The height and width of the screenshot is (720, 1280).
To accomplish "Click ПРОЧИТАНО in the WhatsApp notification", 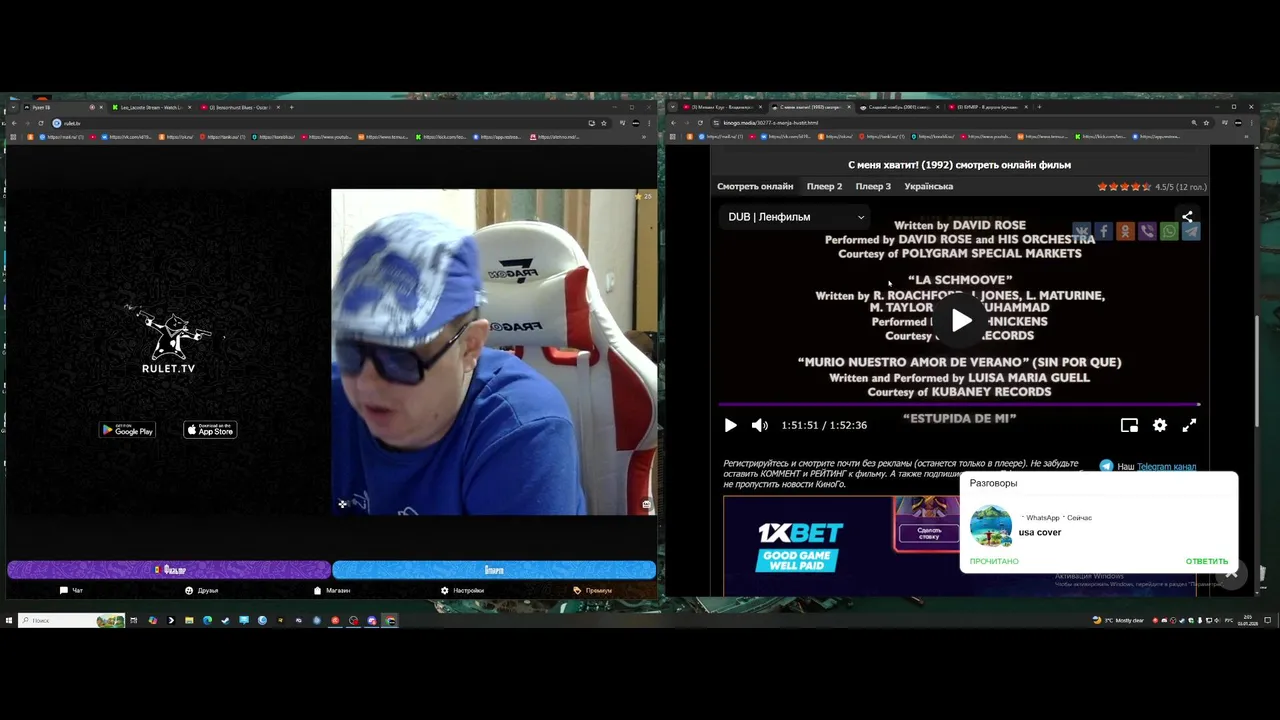I will (x=994, y=561).
